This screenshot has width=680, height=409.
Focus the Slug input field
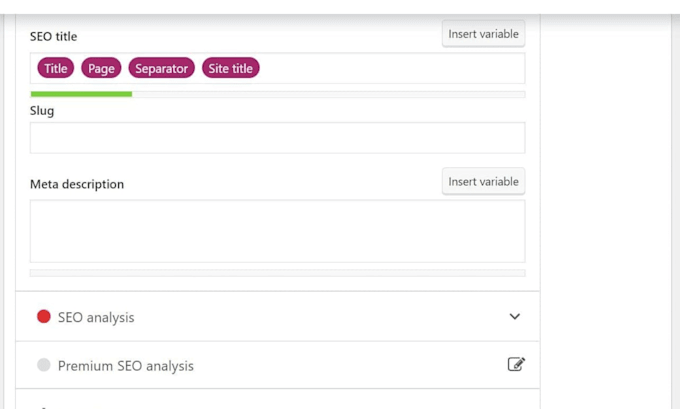tap(277, 138)
